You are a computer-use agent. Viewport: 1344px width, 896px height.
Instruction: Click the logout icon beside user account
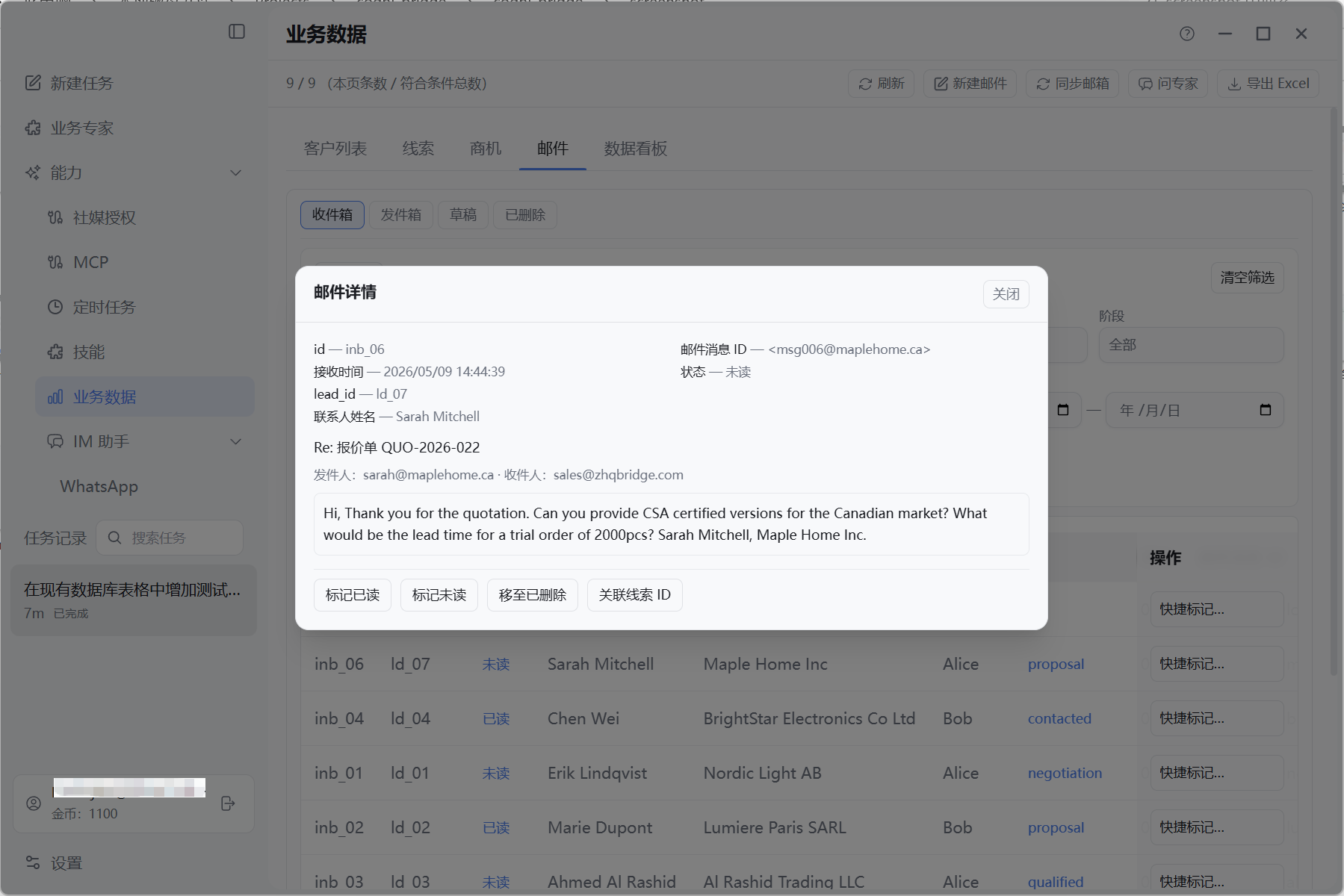229,803
